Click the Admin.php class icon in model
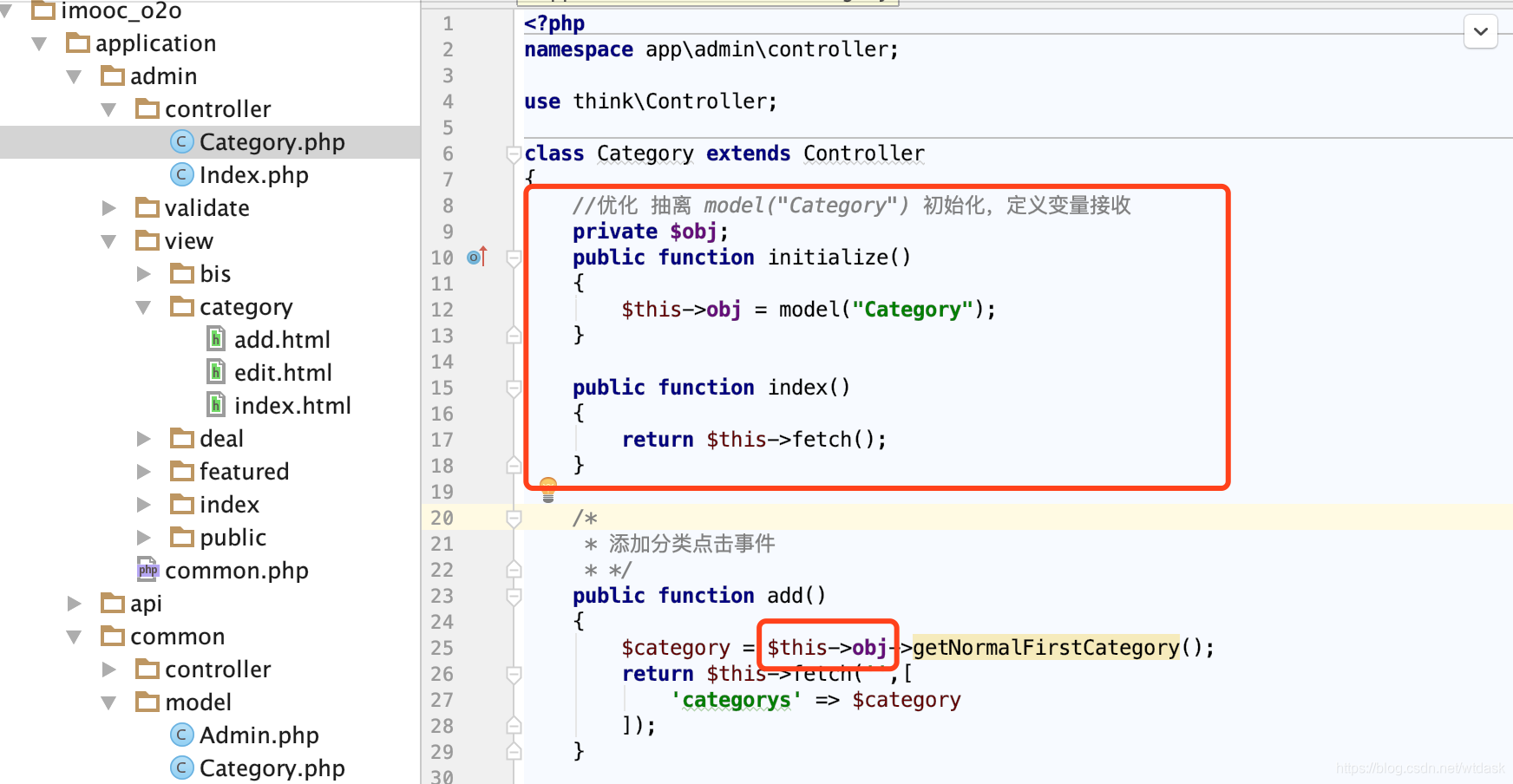 click(x=181, y=735)
